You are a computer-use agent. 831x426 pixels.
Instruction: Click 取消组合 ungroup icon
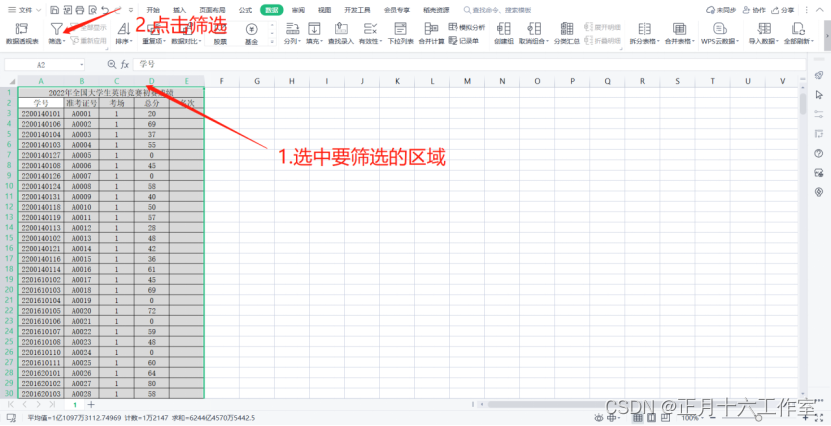(x=534, y=29)
